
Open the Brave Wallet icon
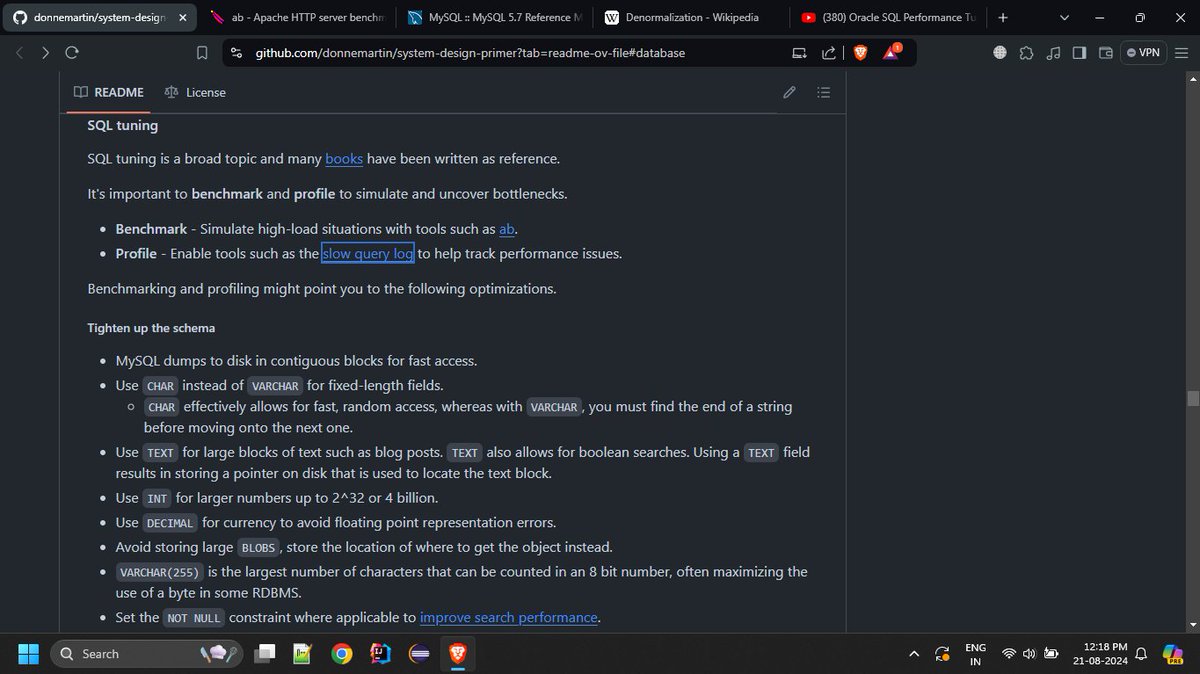click(x=1105, y=53)
